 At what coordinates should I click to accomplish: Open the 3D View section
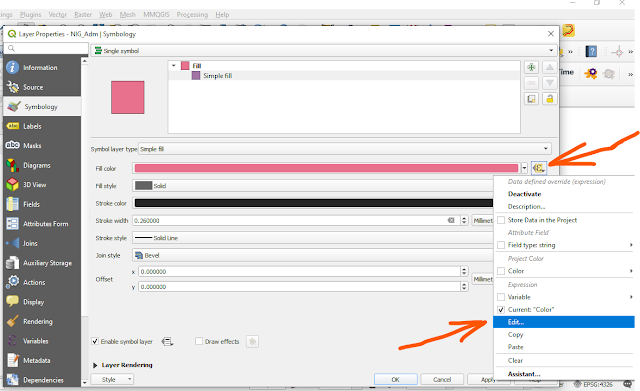point(42,185)
